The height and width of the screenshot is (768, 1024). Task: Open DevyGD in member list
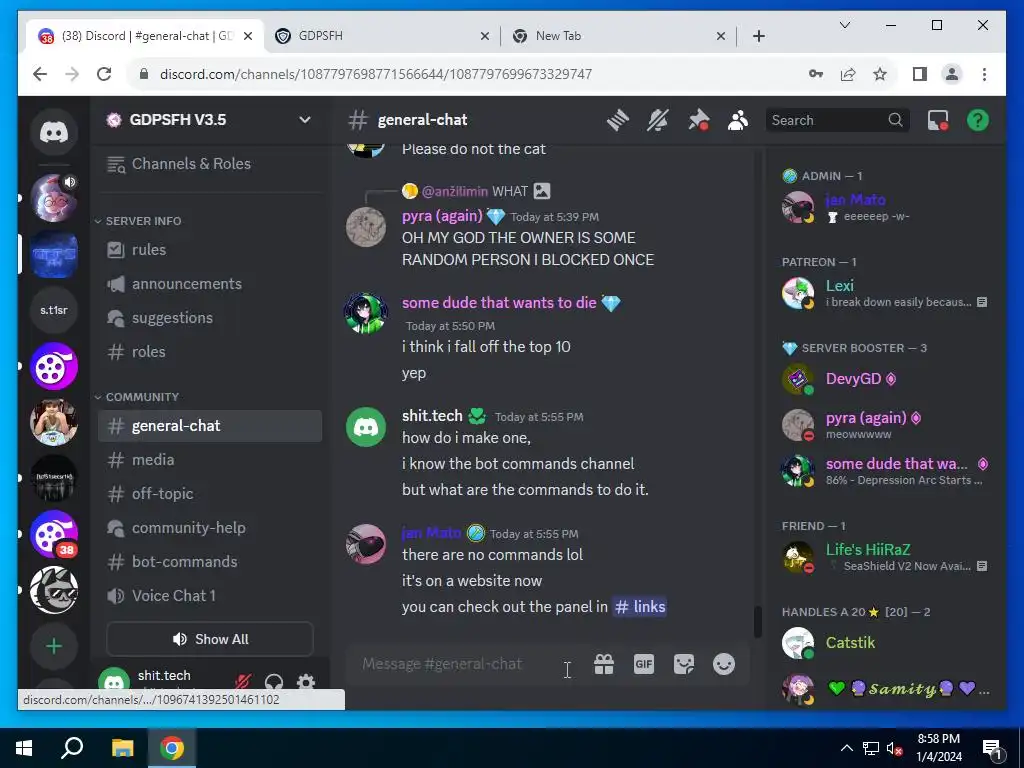click(885, 379)
